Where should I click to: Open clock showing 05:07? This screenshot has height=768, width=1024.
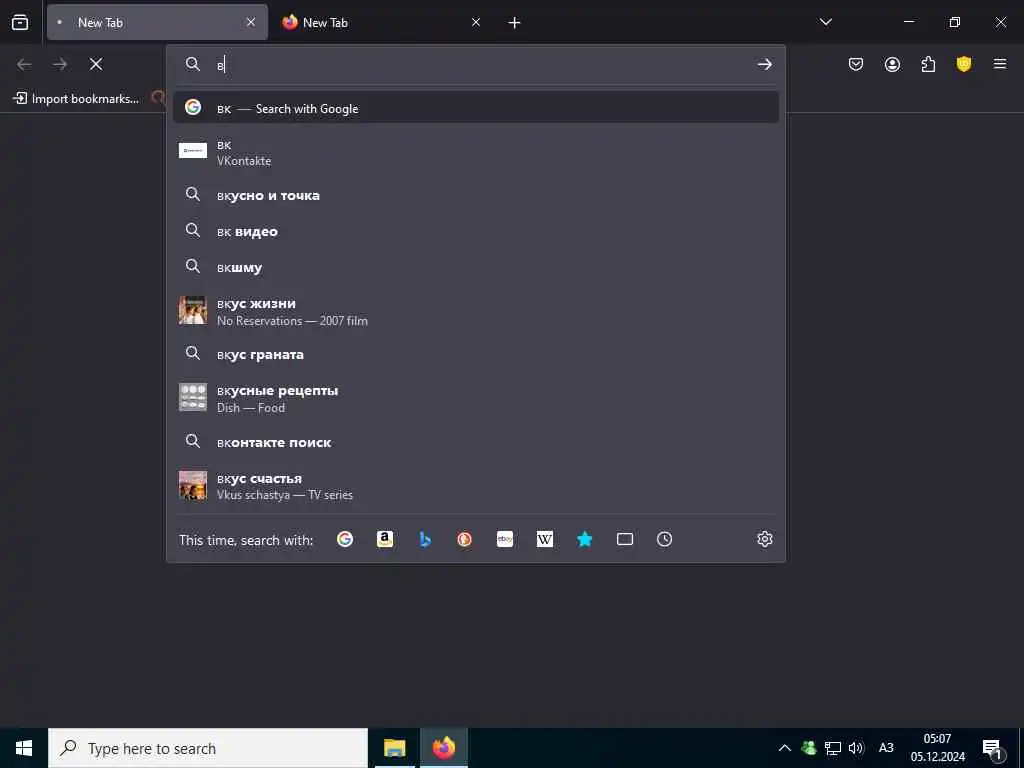[x=937, y=748]
